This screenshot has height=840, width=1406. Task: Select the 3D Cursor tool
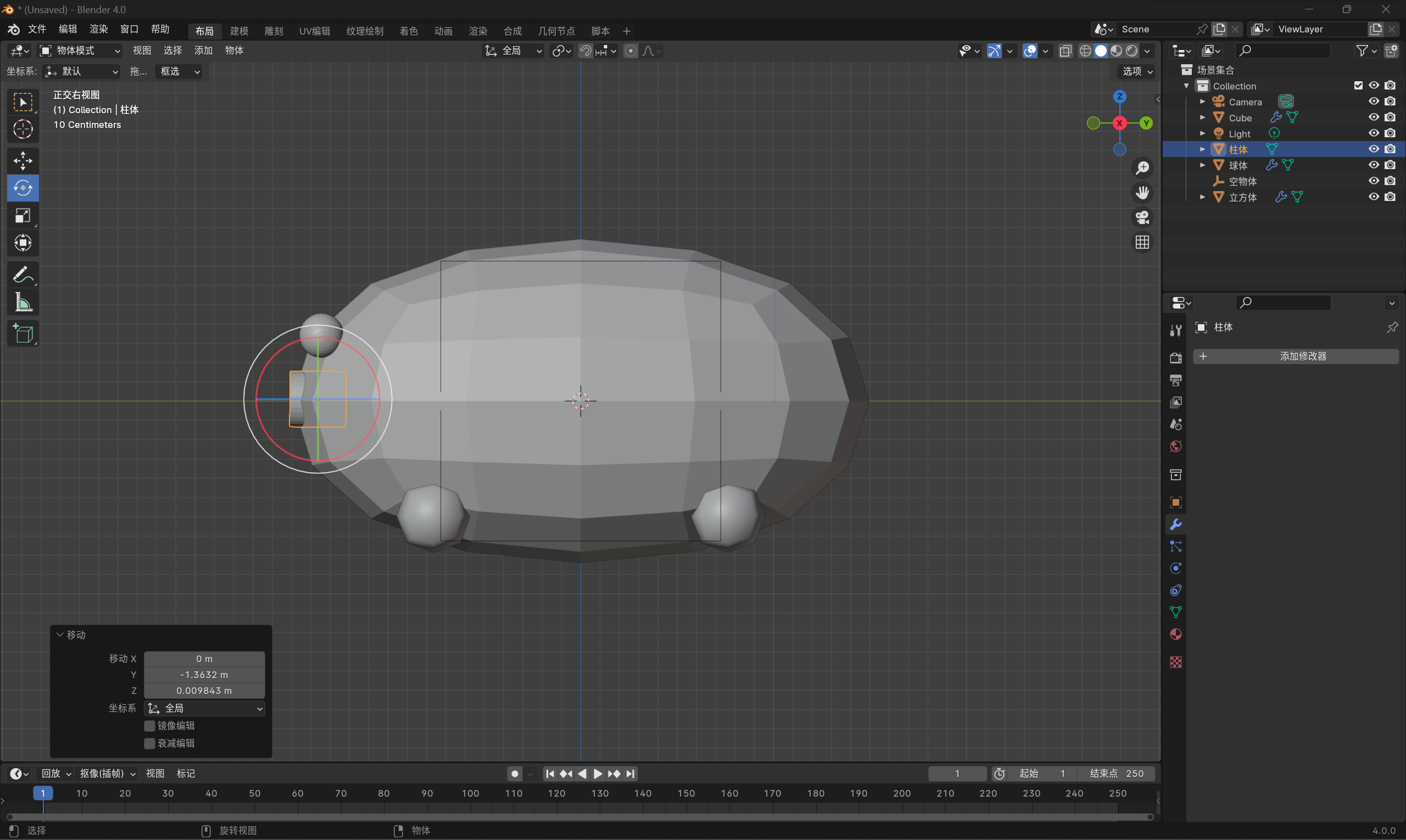[23, 129]
